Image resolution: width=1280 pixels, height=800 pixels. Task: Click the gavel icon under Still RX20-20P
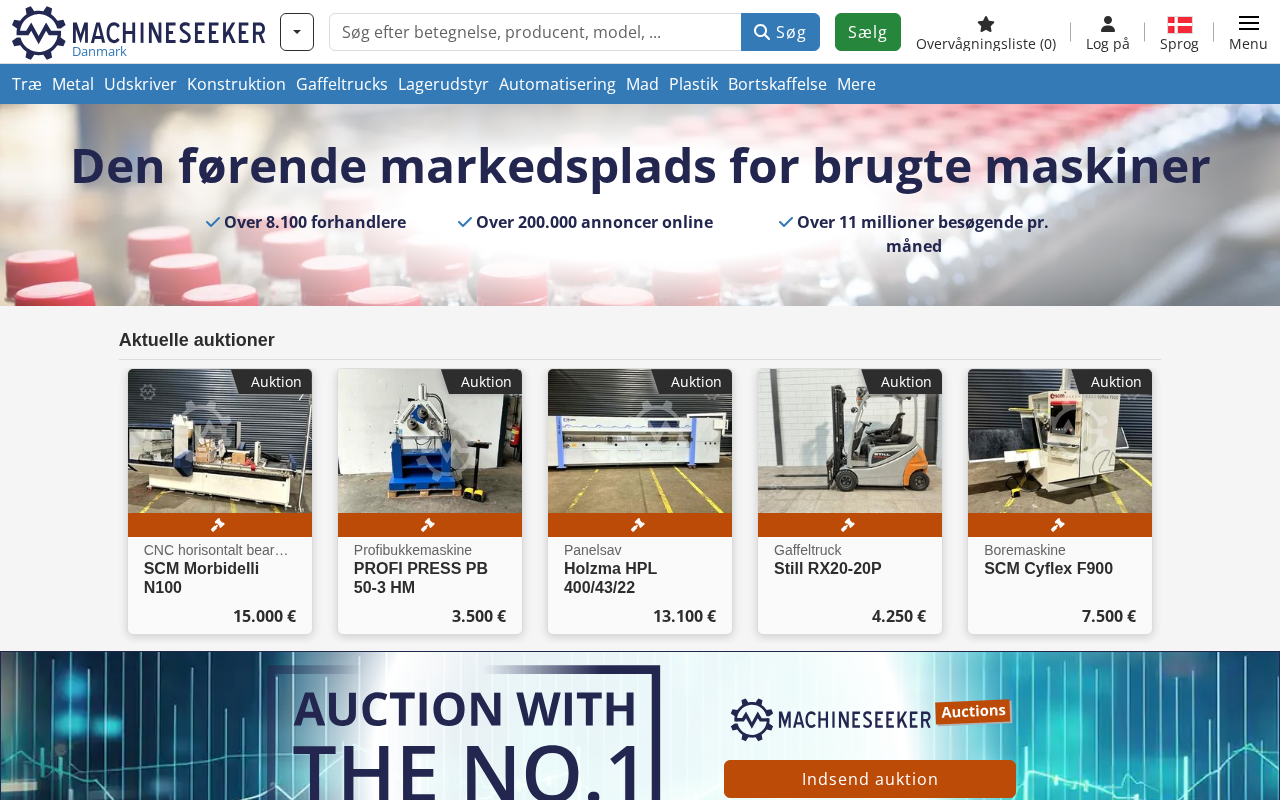pyautogui.click(x=848, y=525)
